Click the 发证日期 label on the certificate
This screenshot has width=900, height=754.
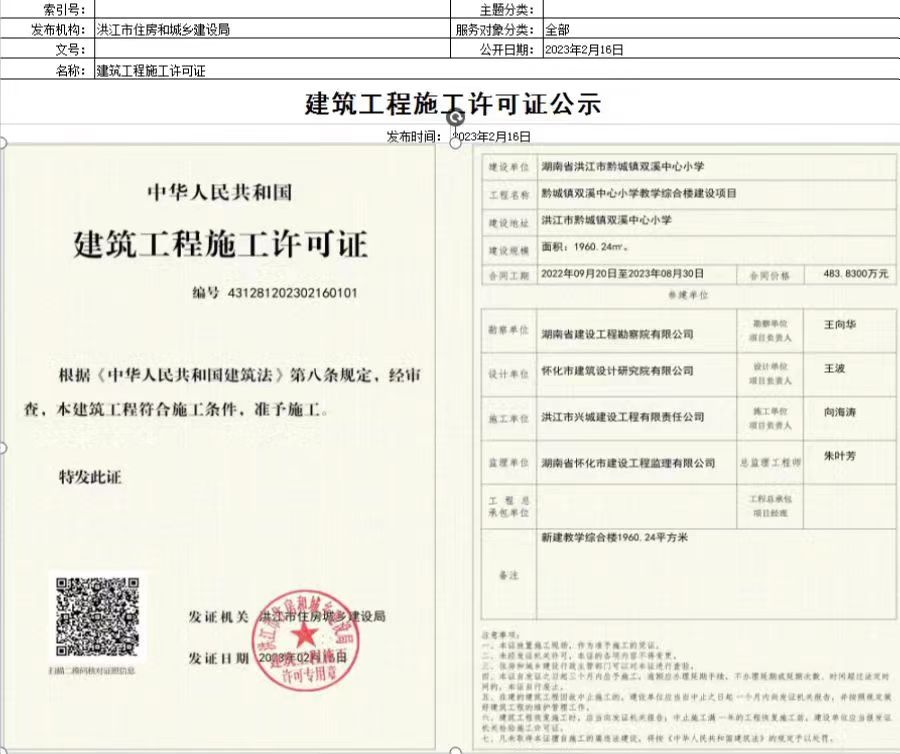click(218, 658)
